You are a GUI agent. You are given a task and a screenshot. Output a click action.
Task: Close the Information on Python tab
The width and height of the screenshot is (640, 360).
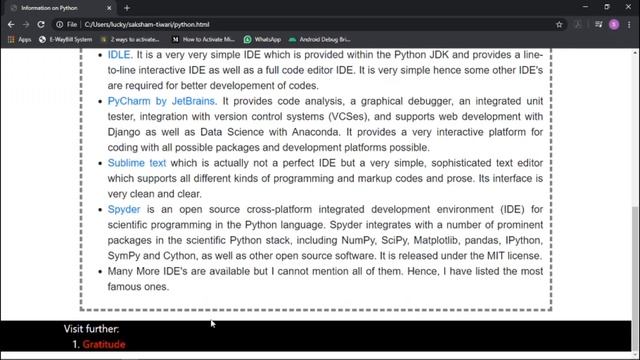tap(109, 8)
